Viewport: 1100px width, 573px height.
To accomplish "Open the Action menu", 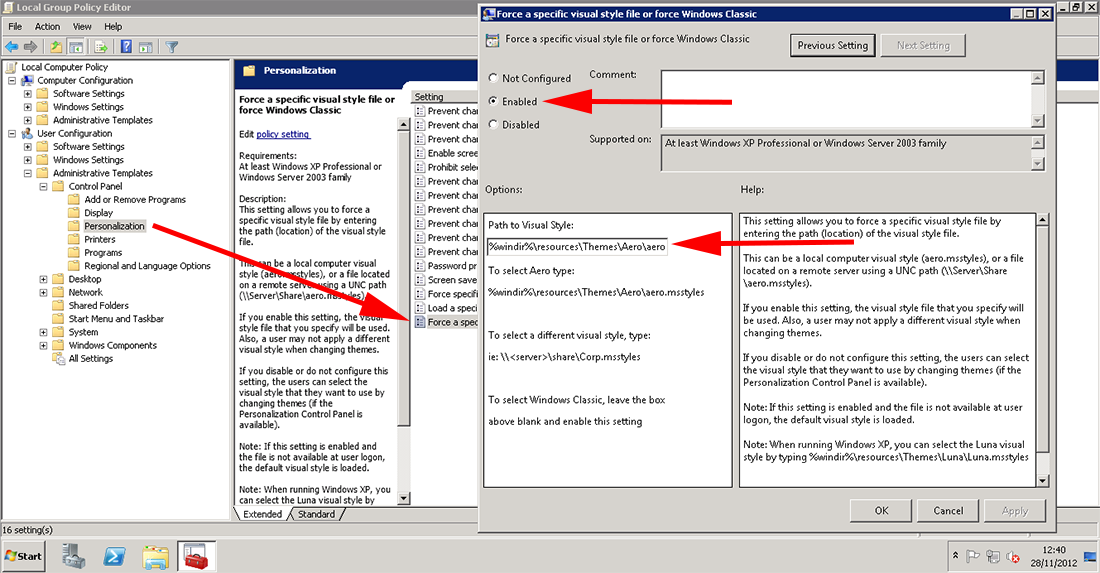I will point(47,27).
